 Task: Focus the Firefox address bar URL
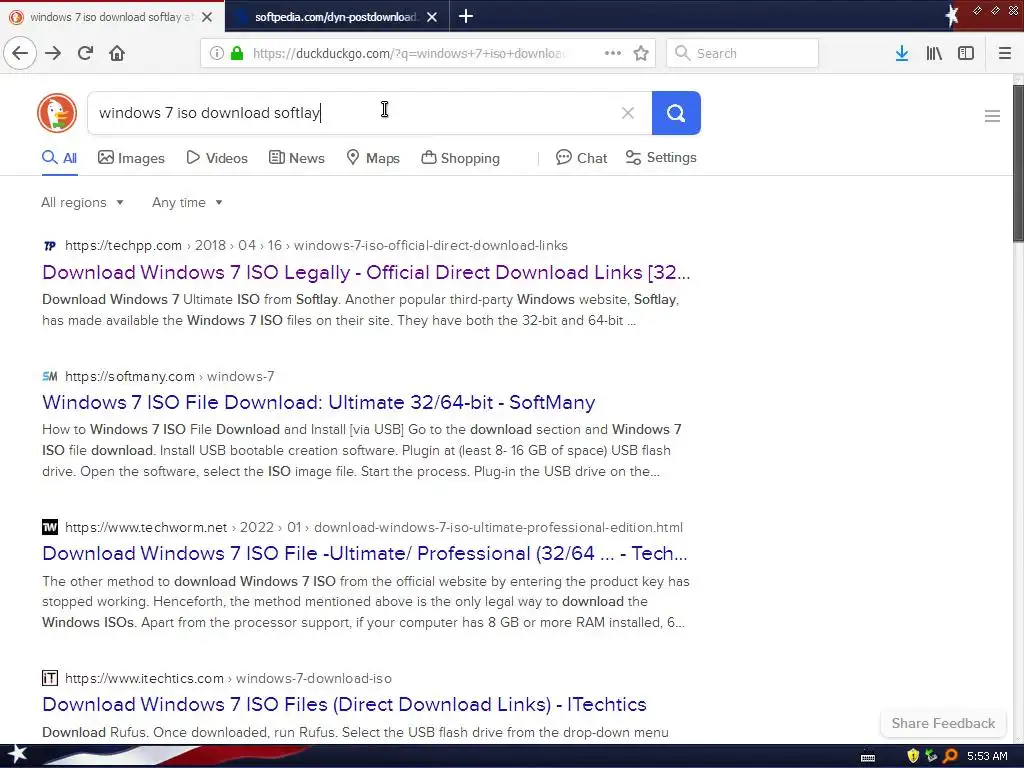[x=410, y=53]
